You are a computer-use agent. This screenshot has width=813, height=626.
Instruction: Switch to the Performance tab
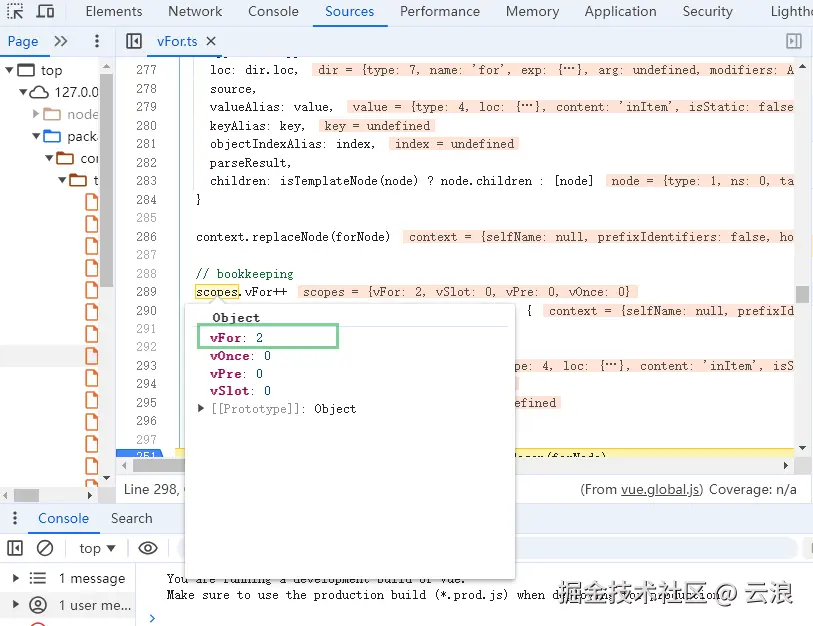[440, 11]
